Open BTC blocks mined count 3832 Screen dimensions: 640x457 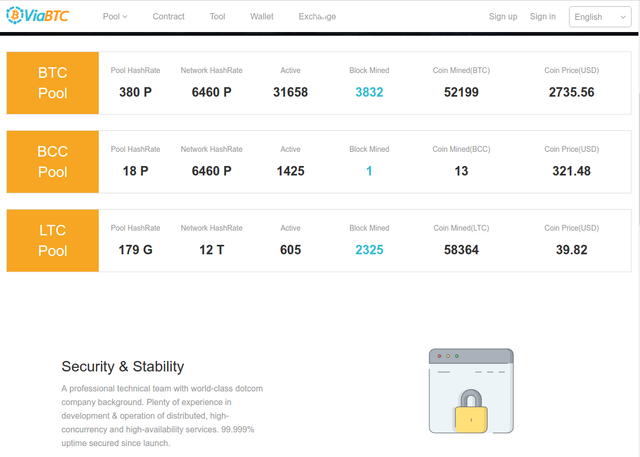coord(369,92)
